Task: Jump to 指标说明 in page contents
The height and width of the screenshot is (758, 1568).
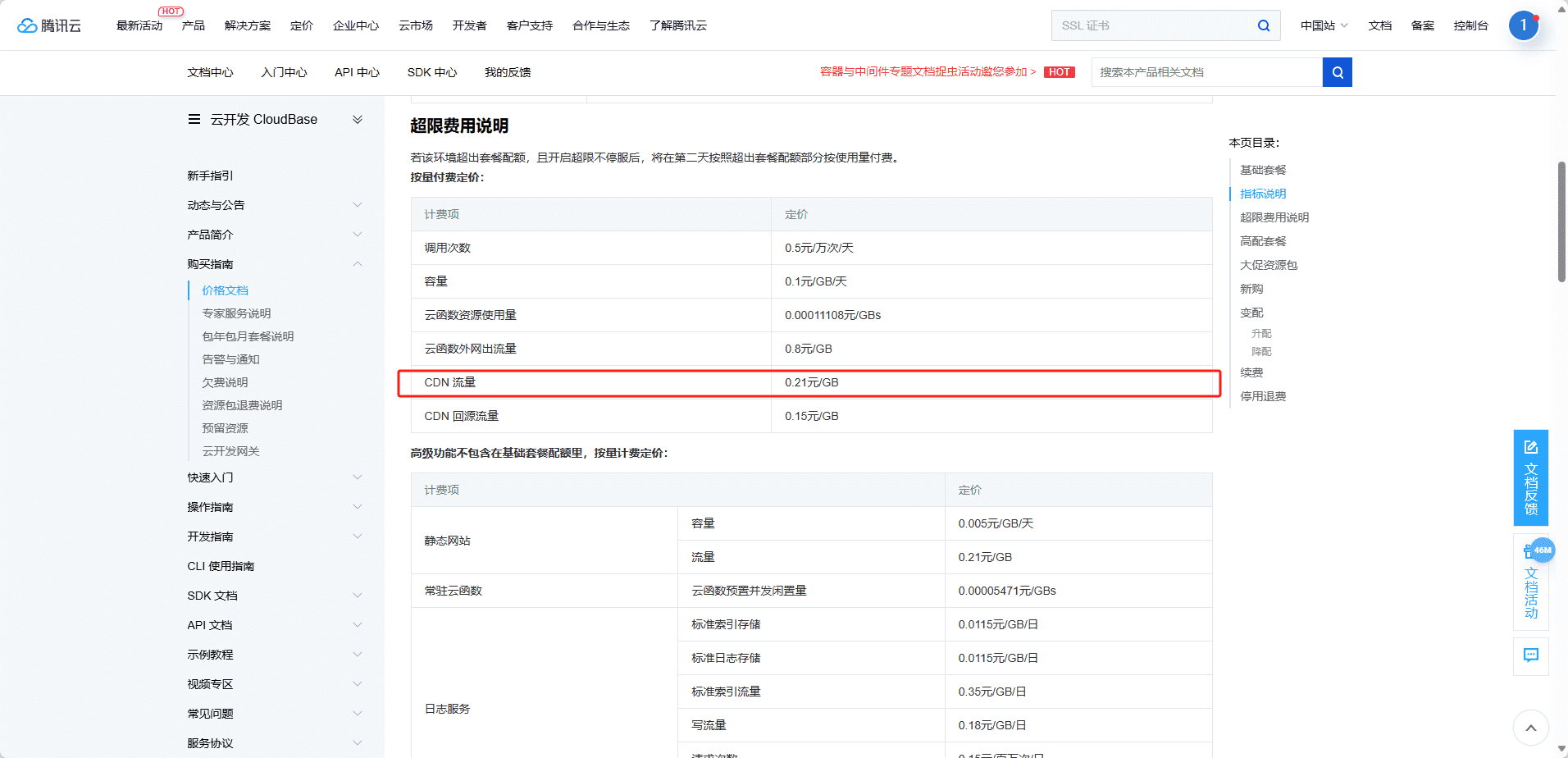Action: pyautogui.click(x=1263, y=194)
